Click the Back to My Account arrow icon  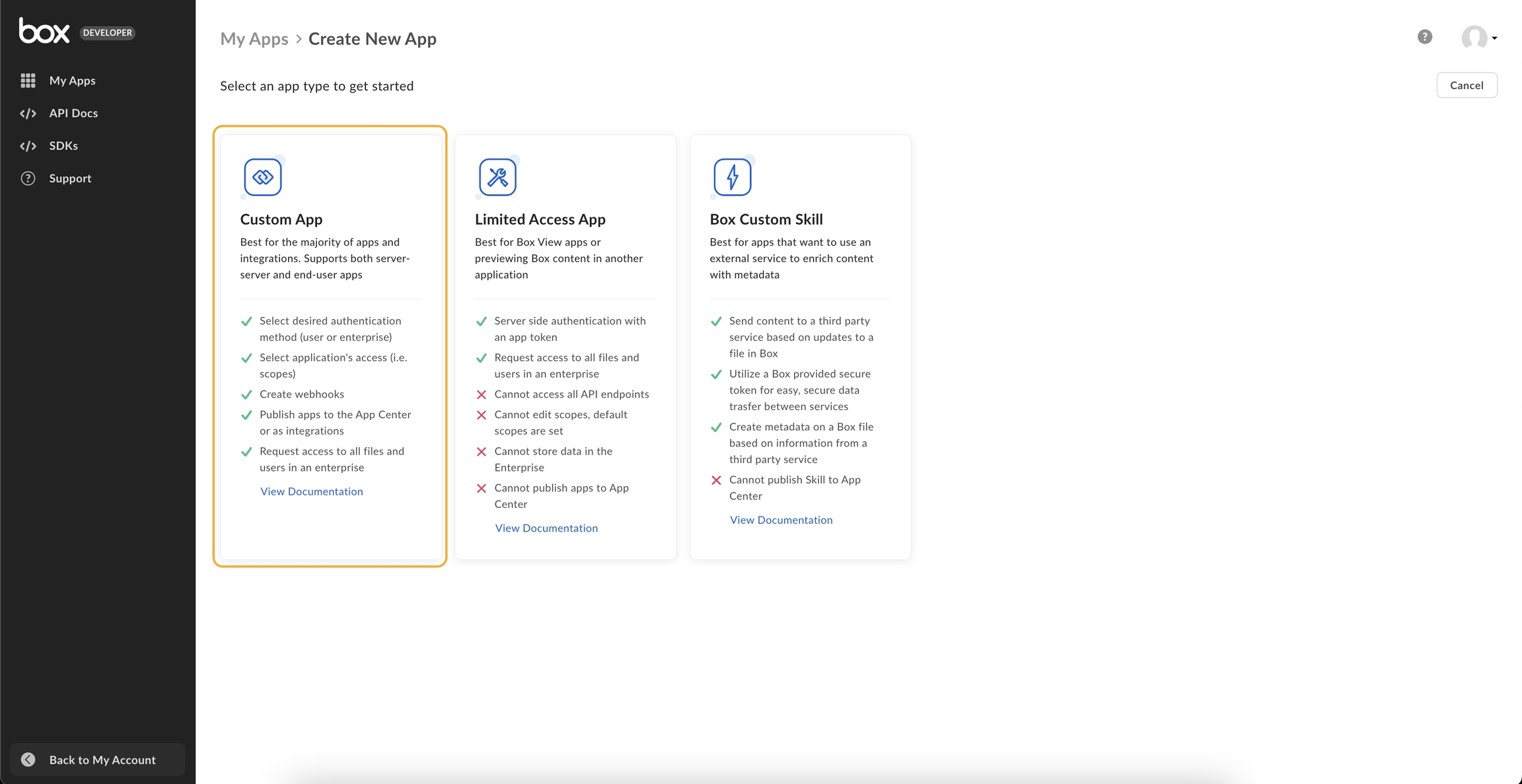(x=28, y=760)
